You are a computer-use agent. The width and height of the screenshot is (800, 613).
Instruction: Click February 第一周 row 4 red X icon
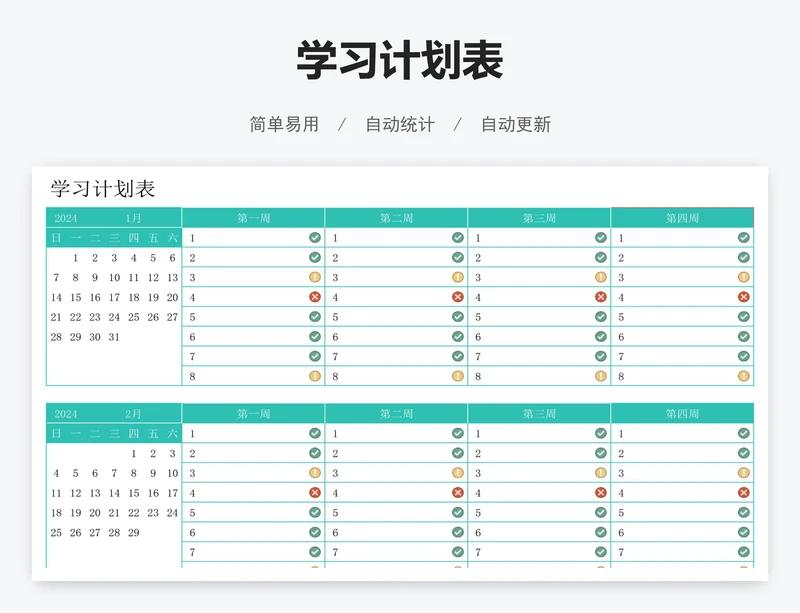(x=315, y=493)
